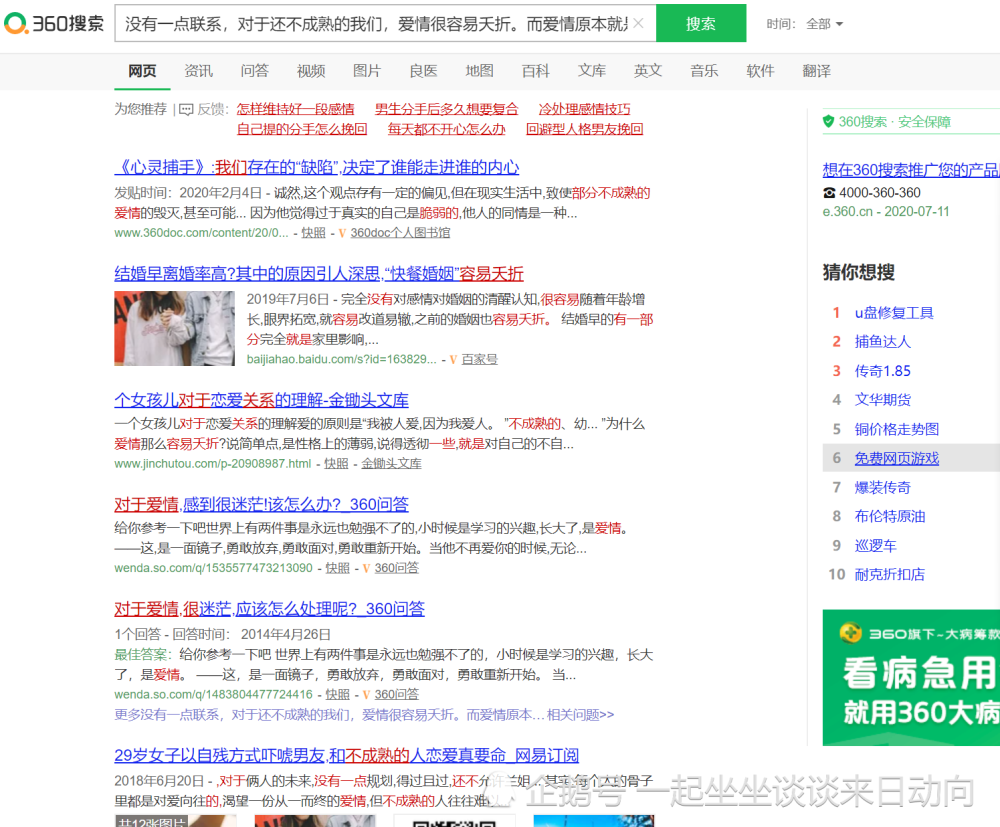Screen dimensions: 1000x827
Task: Open result 对于爱情,感到很迷茫!该怎么办?
Action: tap(261, 504)
